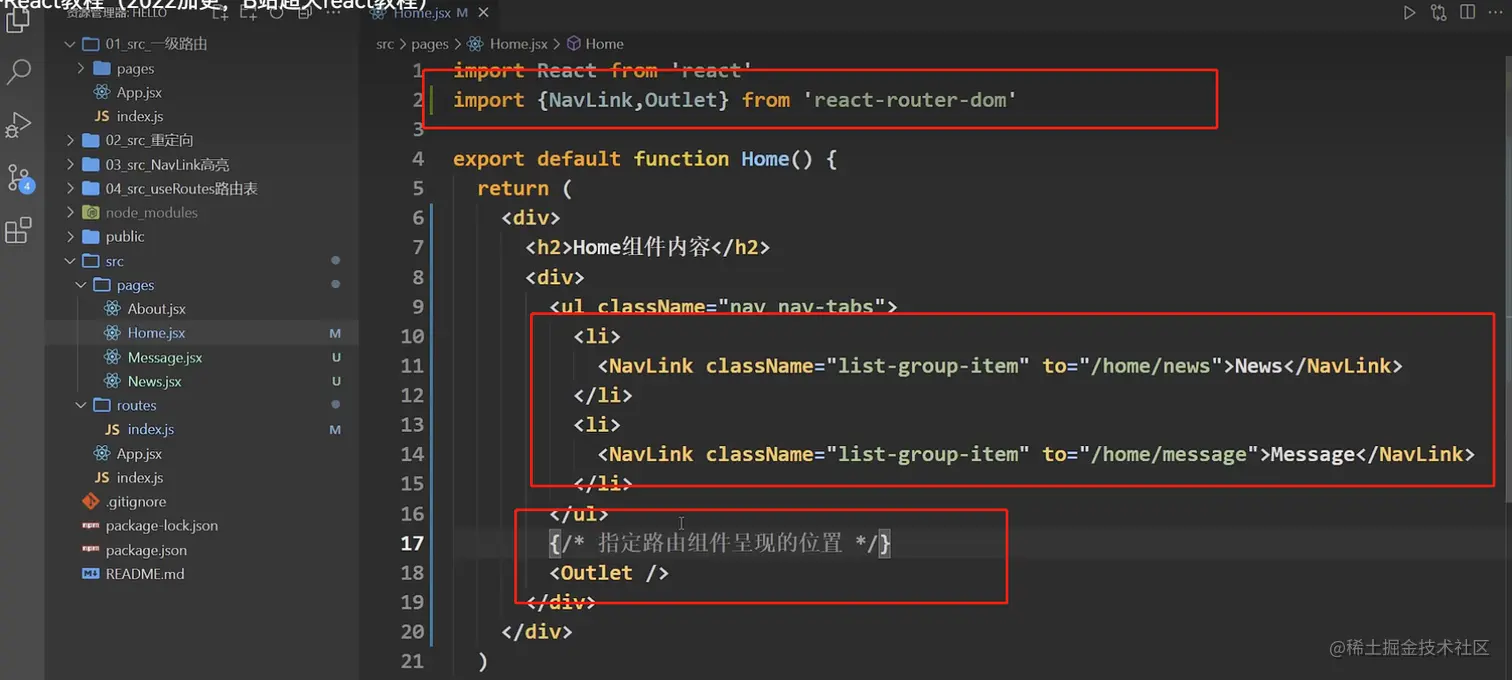This screenshot has width=1512, height=680.
Task: Click 'react-router-dom' string on line 2
Action: click(910, 100)
